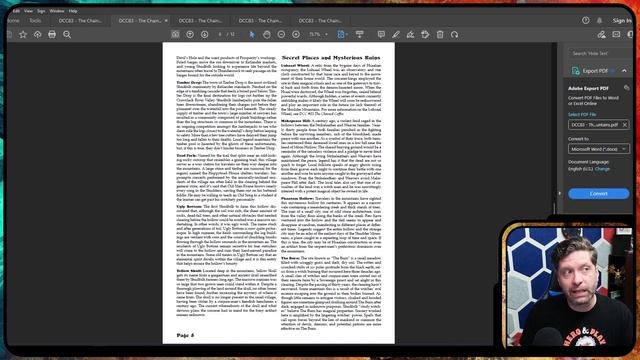Open help via the question mark icon
This screenshot has width=640, height=360.
(x=586, y=20)
